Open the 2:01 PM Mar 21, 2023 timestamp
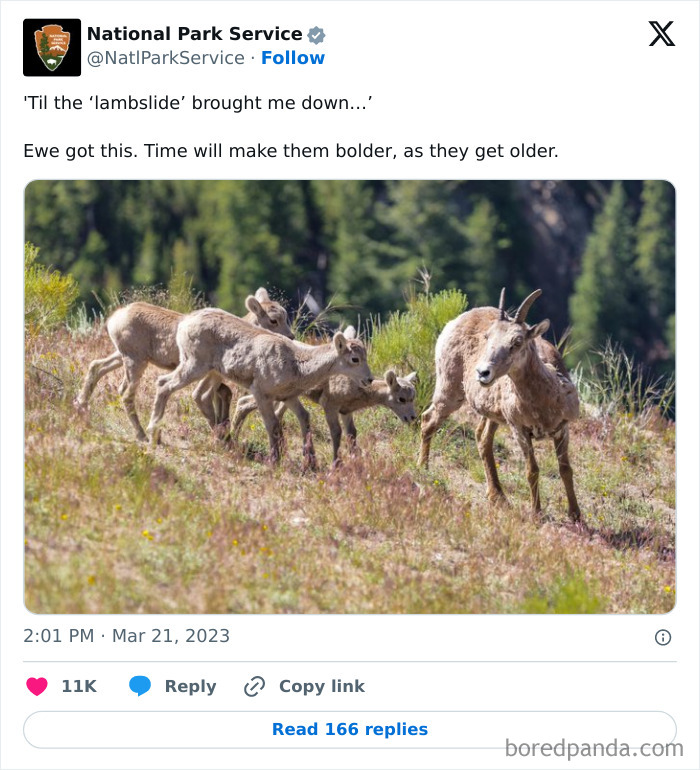The height and width of the screenshot is (770, 700). point(127,636)
